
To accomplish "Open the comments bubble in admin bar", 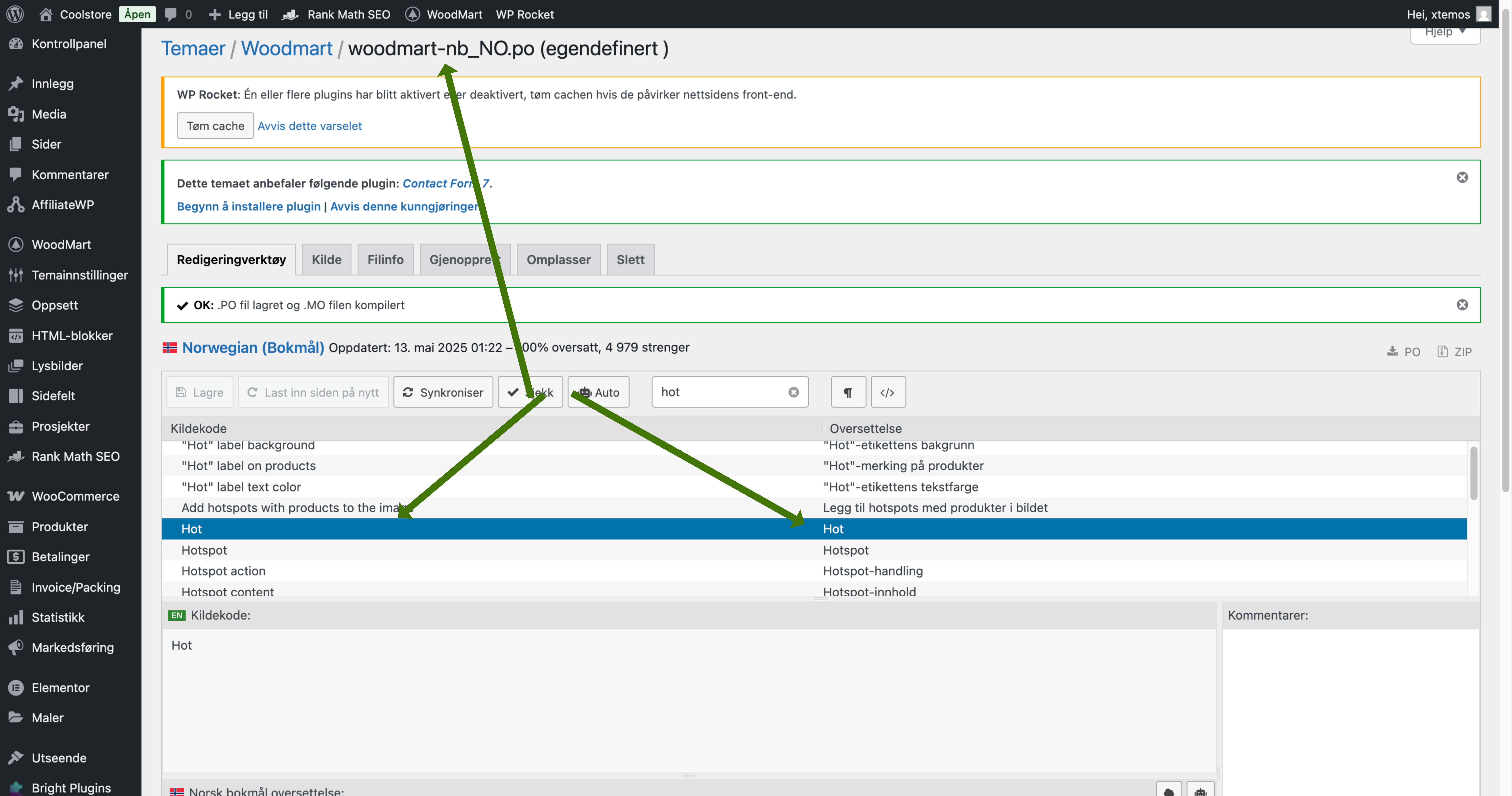I will click(171, 14).
